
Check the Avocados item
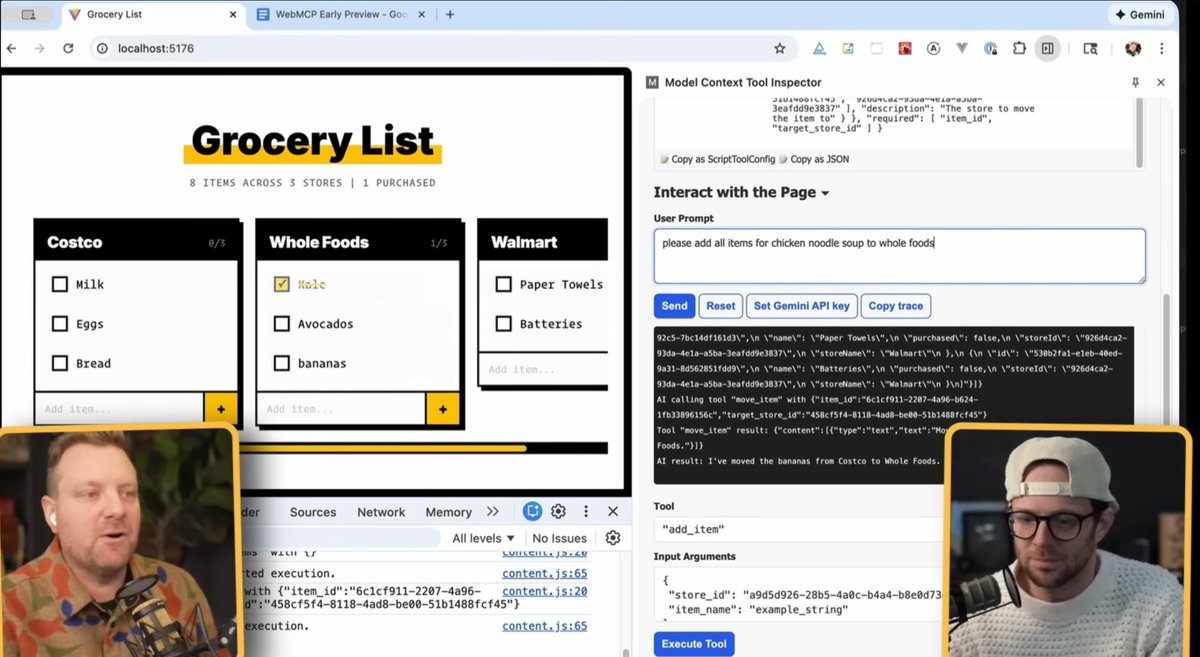coord(282,324)
